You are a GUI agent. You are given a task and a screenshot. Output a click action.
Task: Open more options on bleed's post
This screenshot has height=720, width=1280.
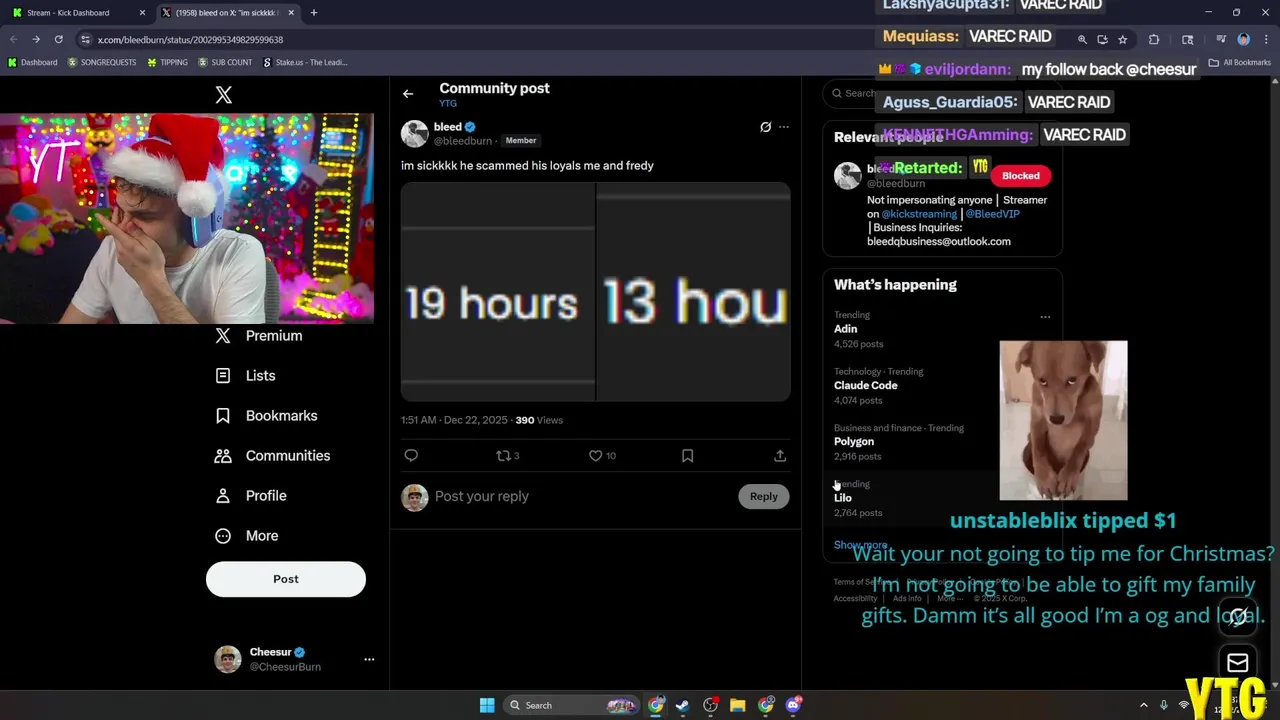(784, 127)
